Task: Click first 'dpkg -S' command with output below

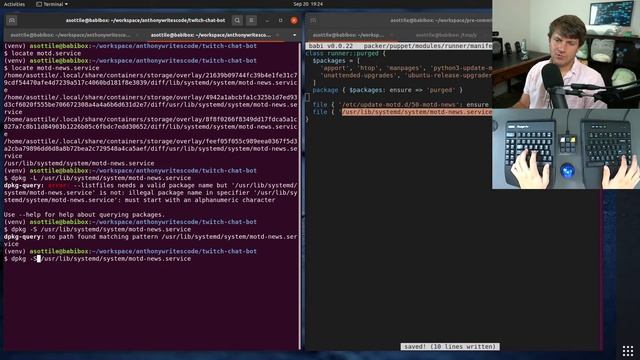Action: 97,229
